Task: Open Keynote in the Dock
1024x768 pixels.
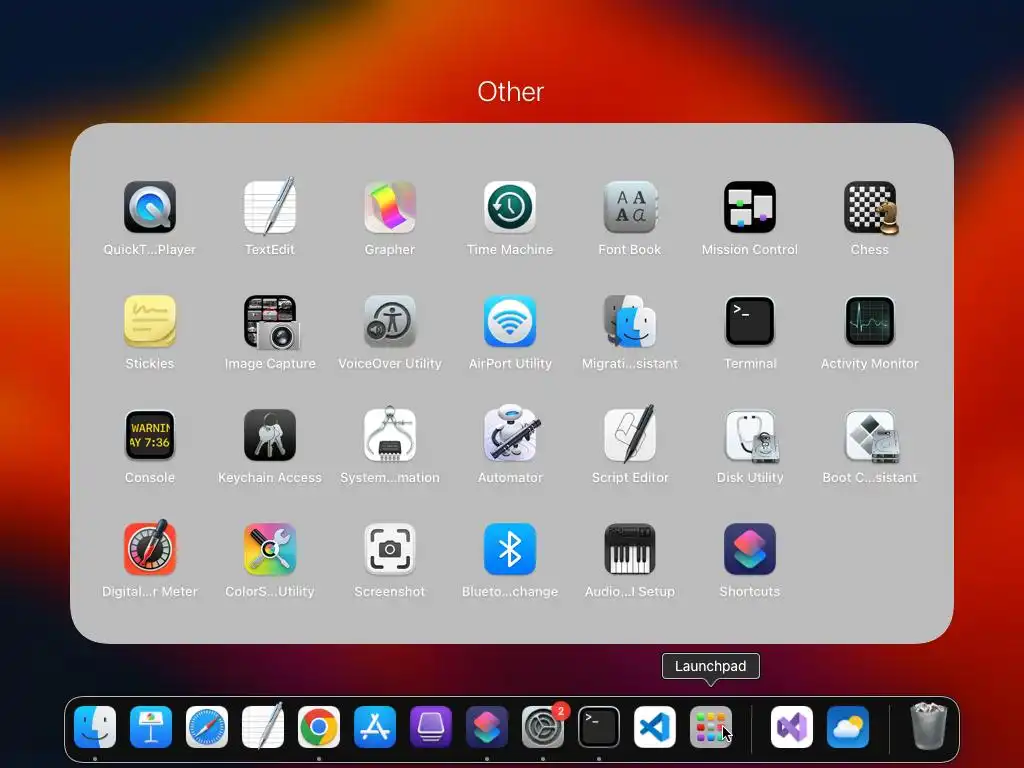Action: coord(151,727)
